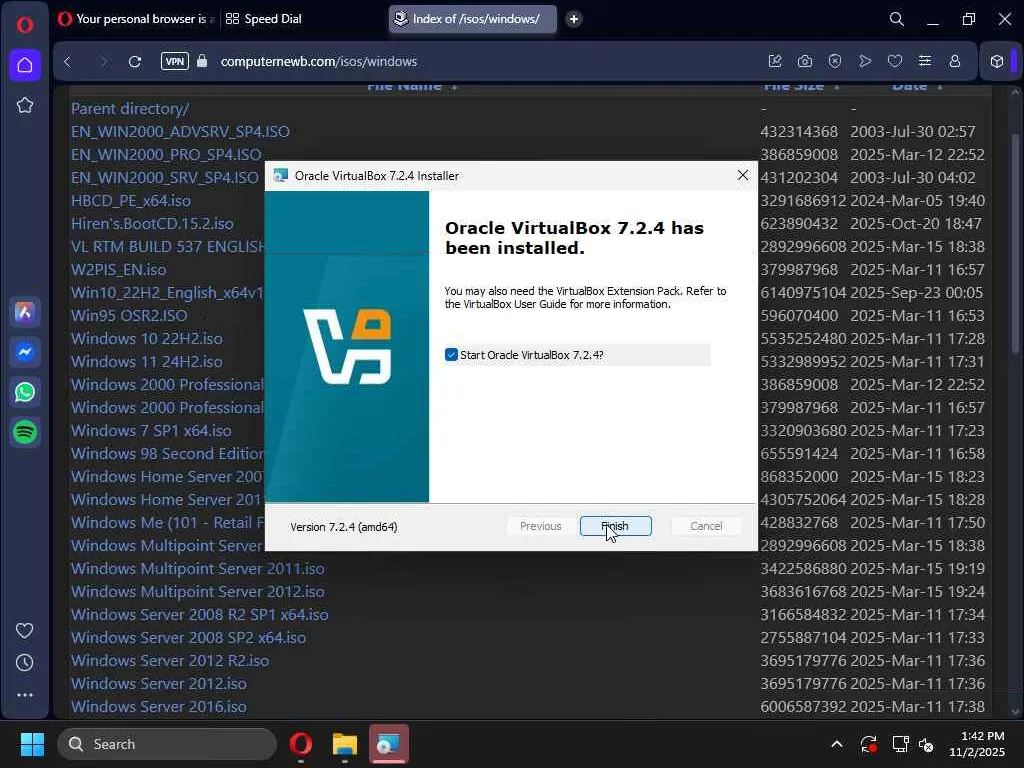Select the Index of /isos/windows/ tab
The width and height of the screenshot is (1024, 768).
coord(473,19)
